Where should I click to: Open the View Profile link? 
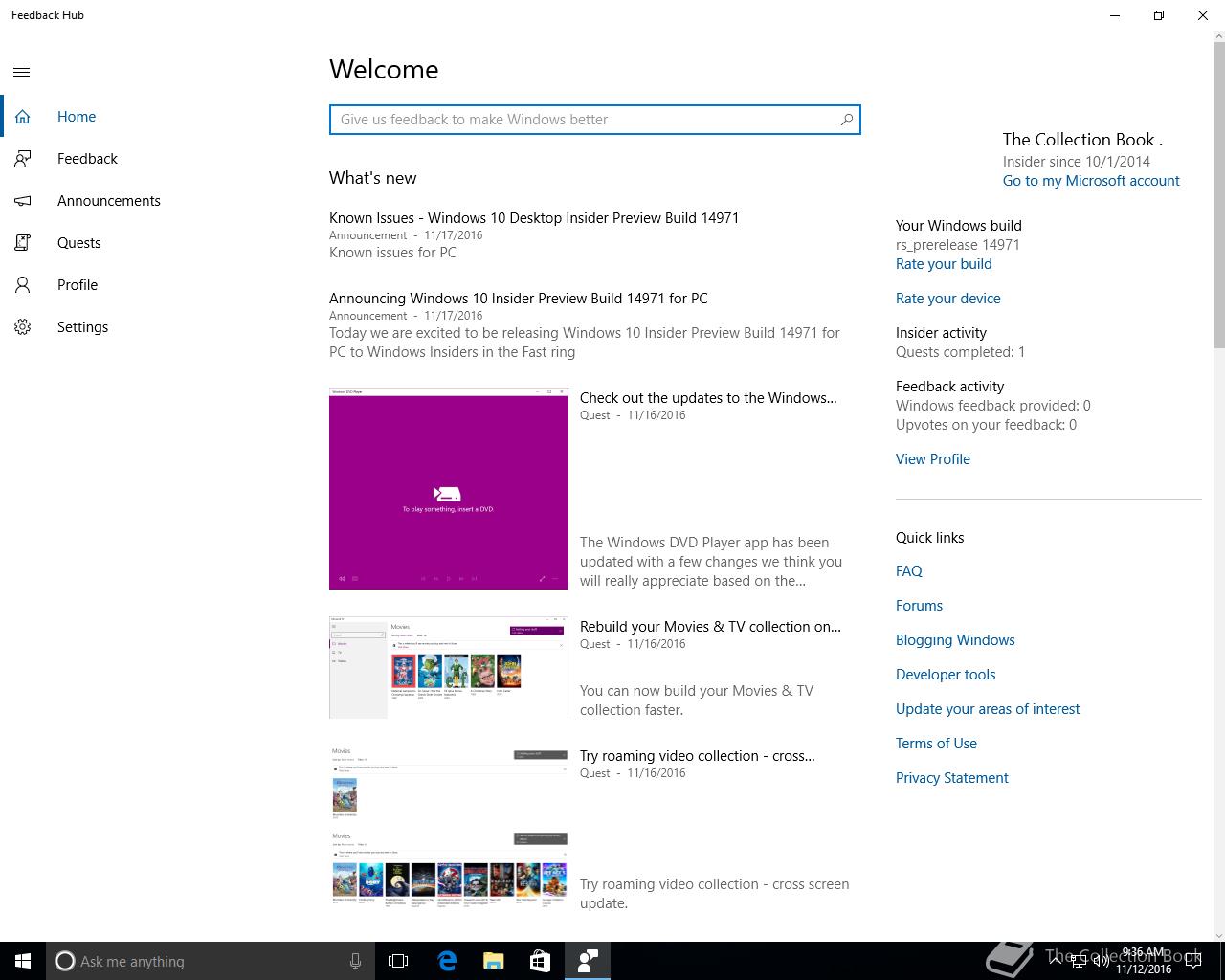pyautogui.click(x=933, y=459)
